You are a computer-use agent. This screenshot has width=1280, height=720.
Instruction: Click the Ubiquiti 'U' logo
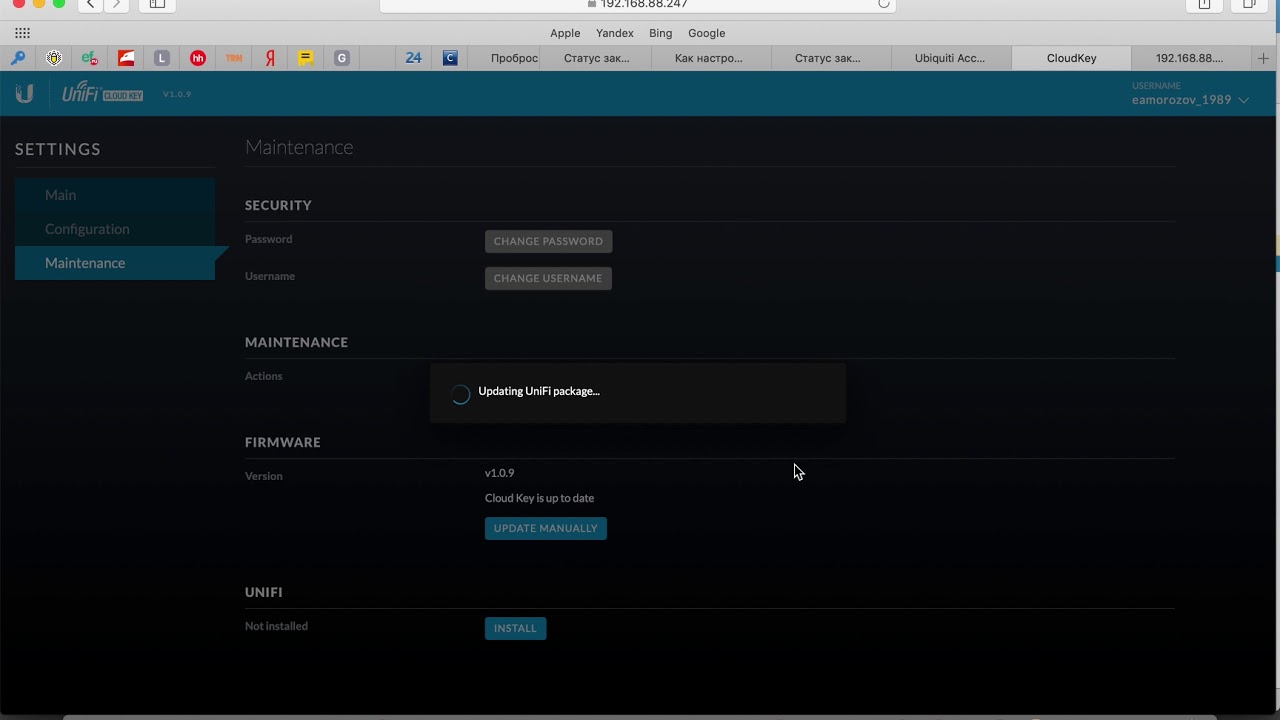(x=25, y=94)
